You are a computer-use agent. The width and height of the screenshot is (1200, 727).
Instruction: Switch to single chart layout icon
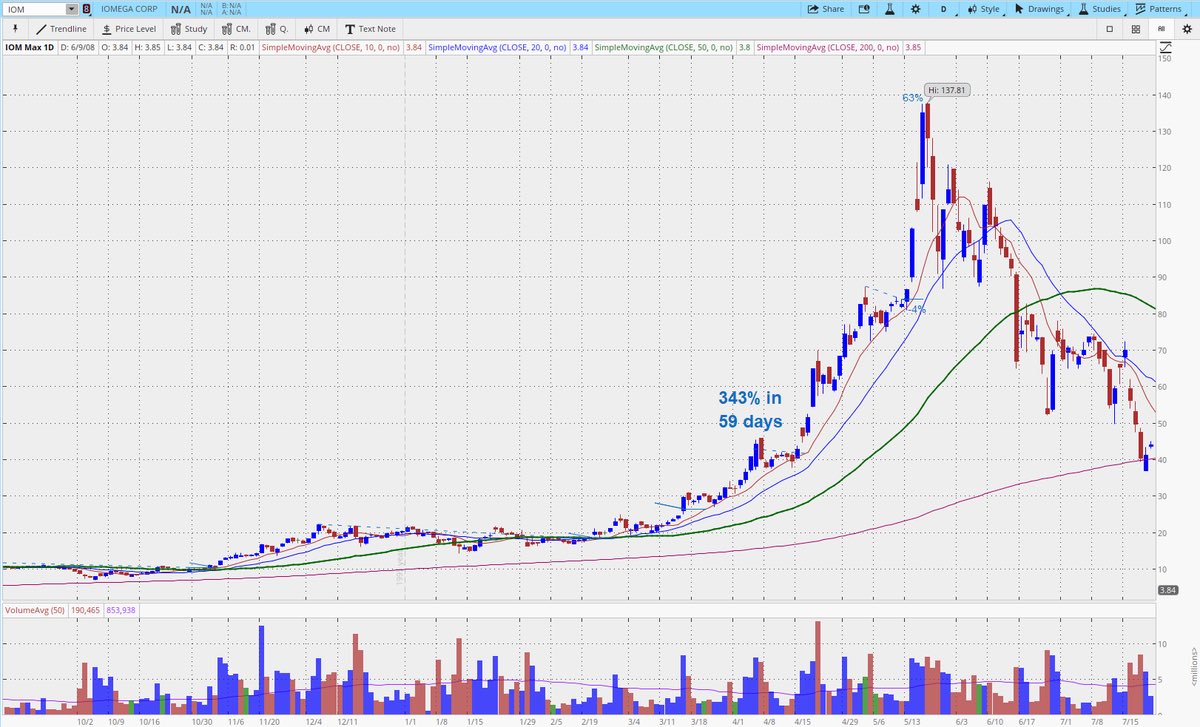coord(1111,29)
